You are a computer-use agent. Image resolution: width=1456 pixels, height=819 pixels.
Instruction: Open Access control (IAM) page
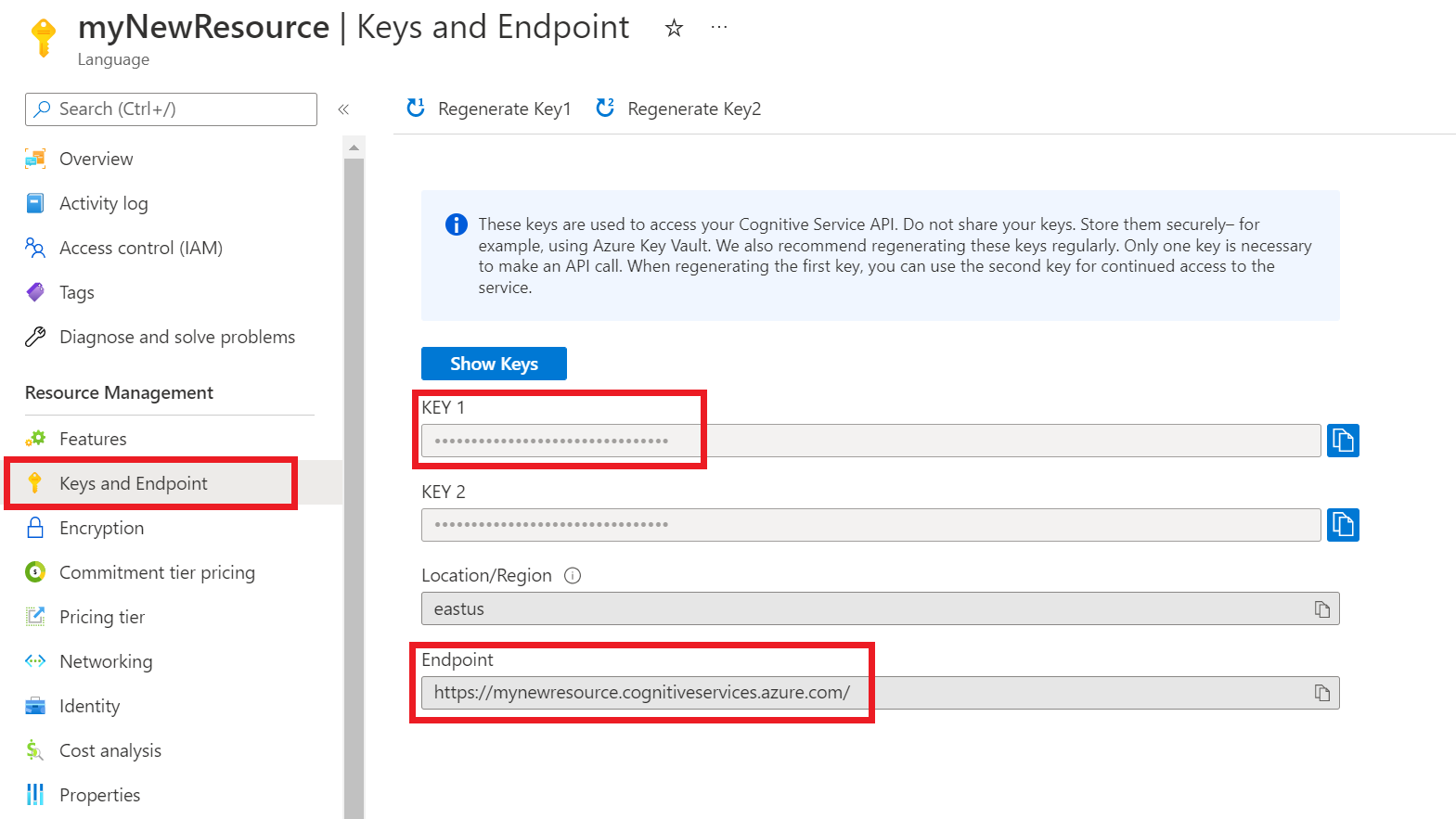click(x=140, y=248)
